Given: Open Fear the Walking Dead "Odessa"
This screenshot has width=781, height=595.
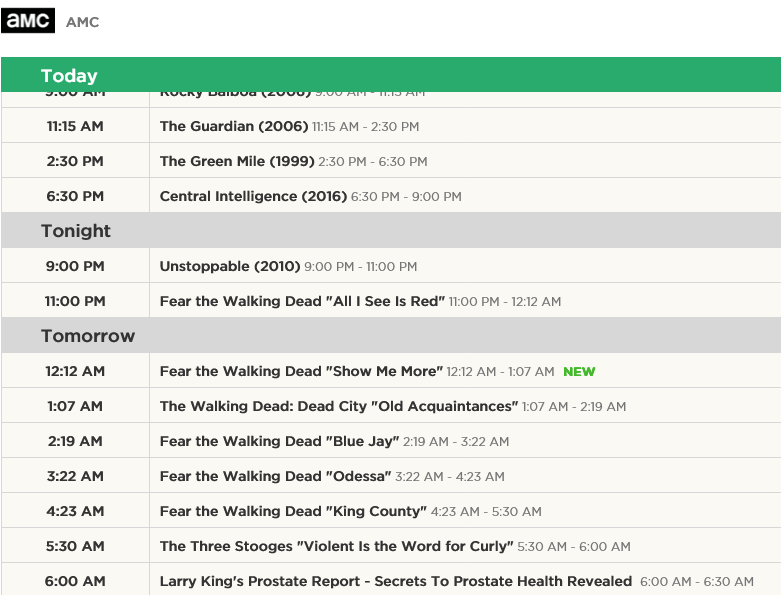Looking at the screenshot, I should pos(275,476).
